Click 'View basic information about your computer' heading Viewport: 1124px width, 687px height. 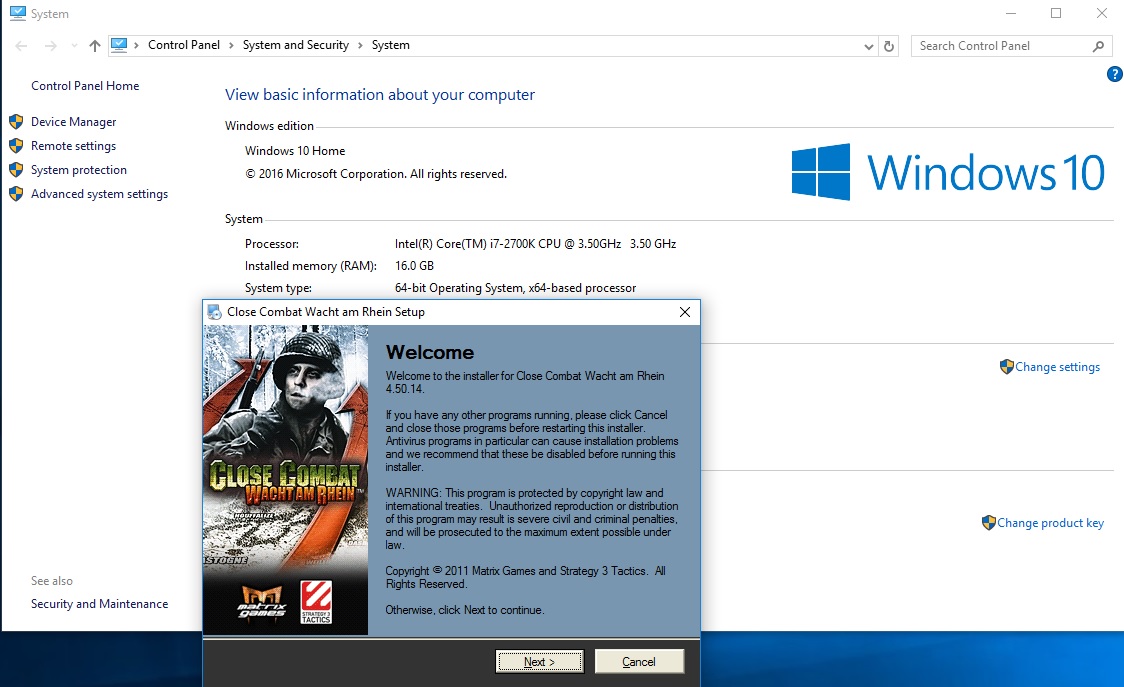click(x=380, y=95)
